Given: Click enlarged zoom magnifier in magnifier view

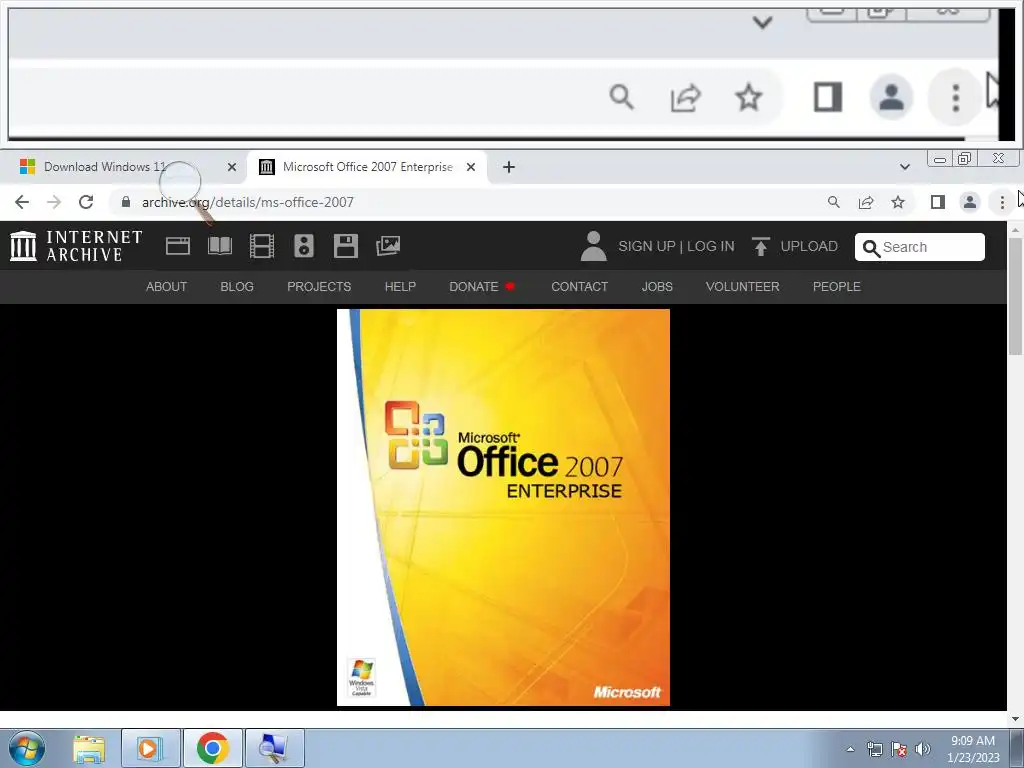Looking at the screenshot, I should (621, 98).
